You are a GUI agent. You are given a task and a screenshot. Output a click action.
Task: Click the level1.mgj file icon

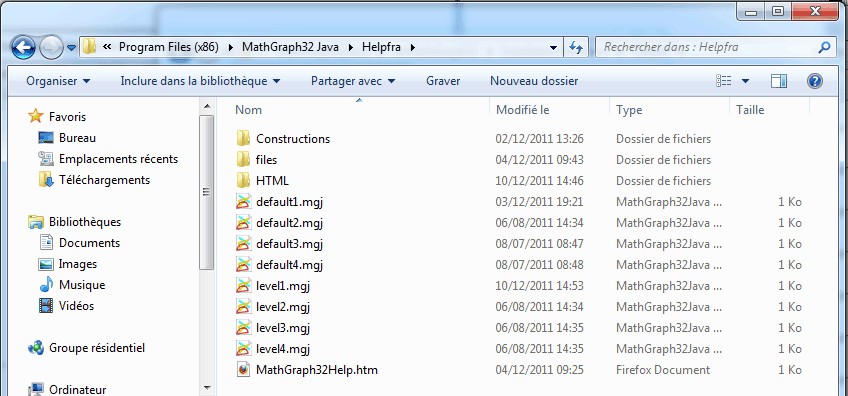pos(244,286)
